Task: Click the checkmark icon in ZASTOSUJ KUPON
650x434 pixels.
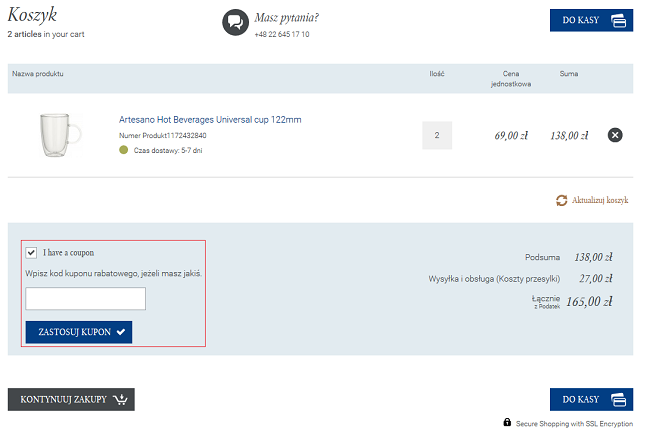Action: pos(121,332)
